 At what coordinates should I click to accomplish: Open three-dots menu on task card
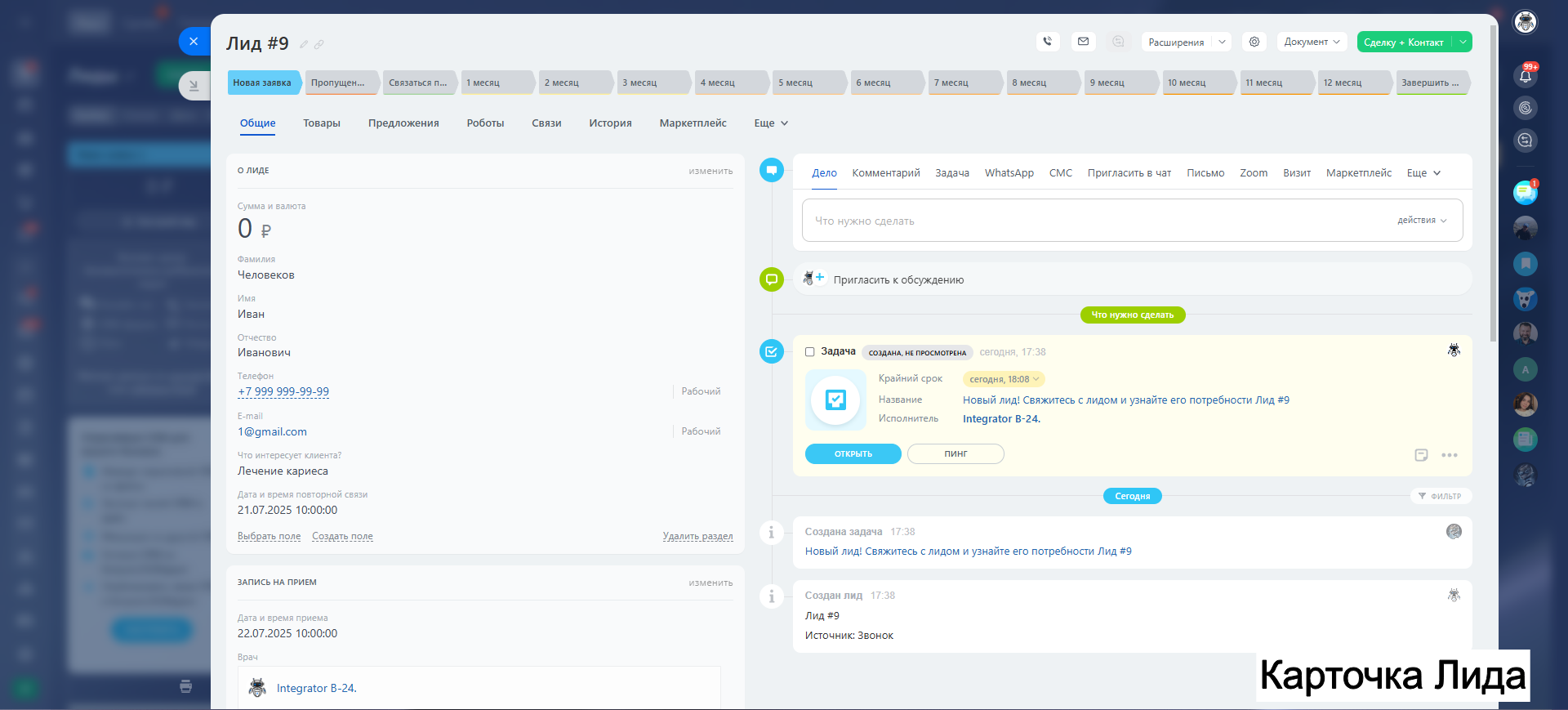[x=1450, y=455]
